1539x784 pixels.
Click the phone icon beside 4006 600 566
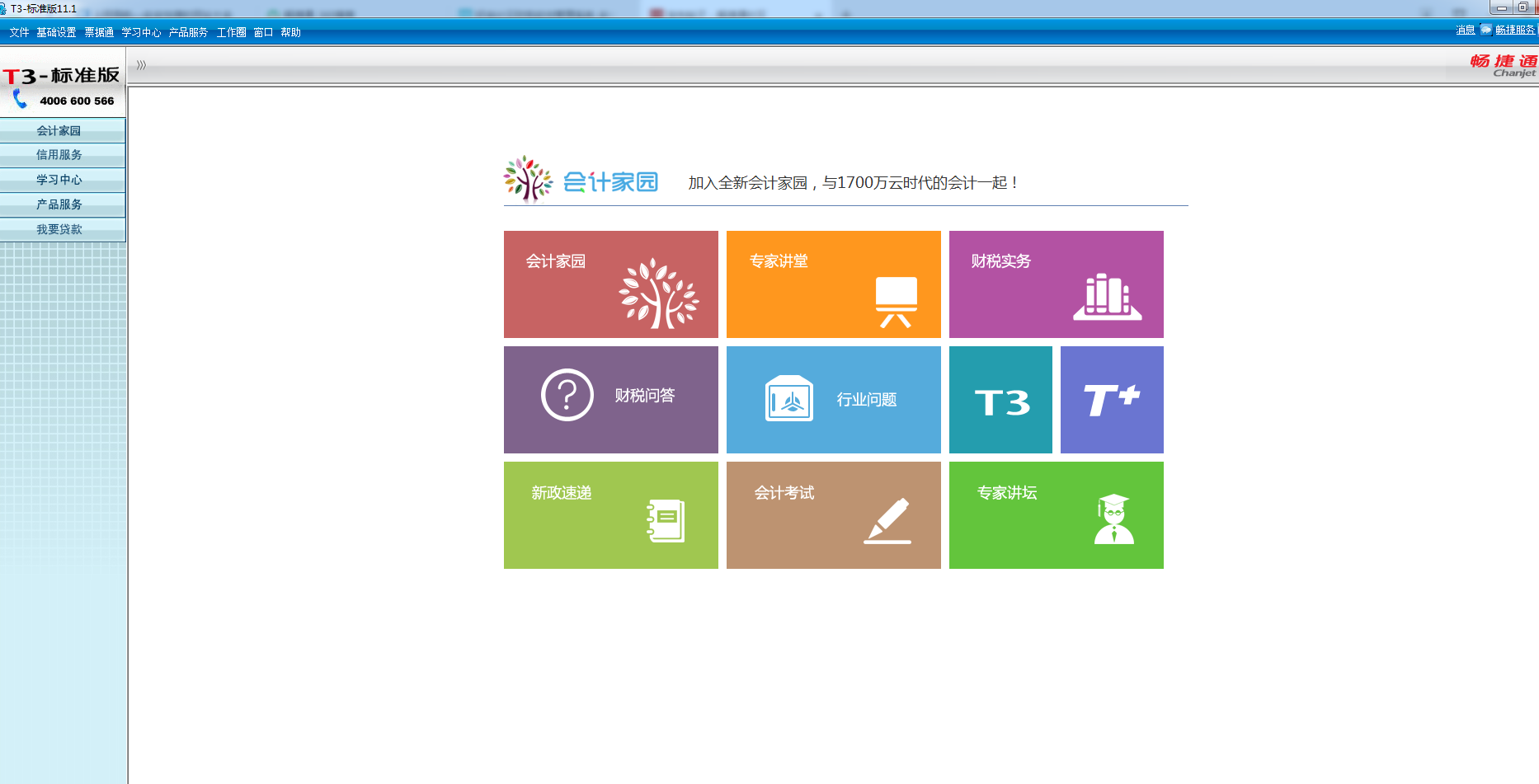21,100
